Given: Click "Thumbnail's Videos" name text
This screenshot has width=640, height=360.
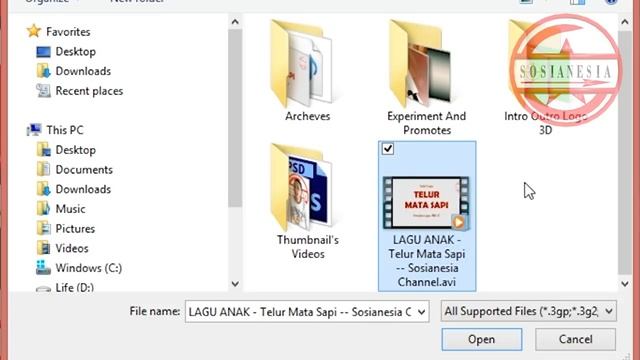Looking at the screenshot, I should (308, 247).
